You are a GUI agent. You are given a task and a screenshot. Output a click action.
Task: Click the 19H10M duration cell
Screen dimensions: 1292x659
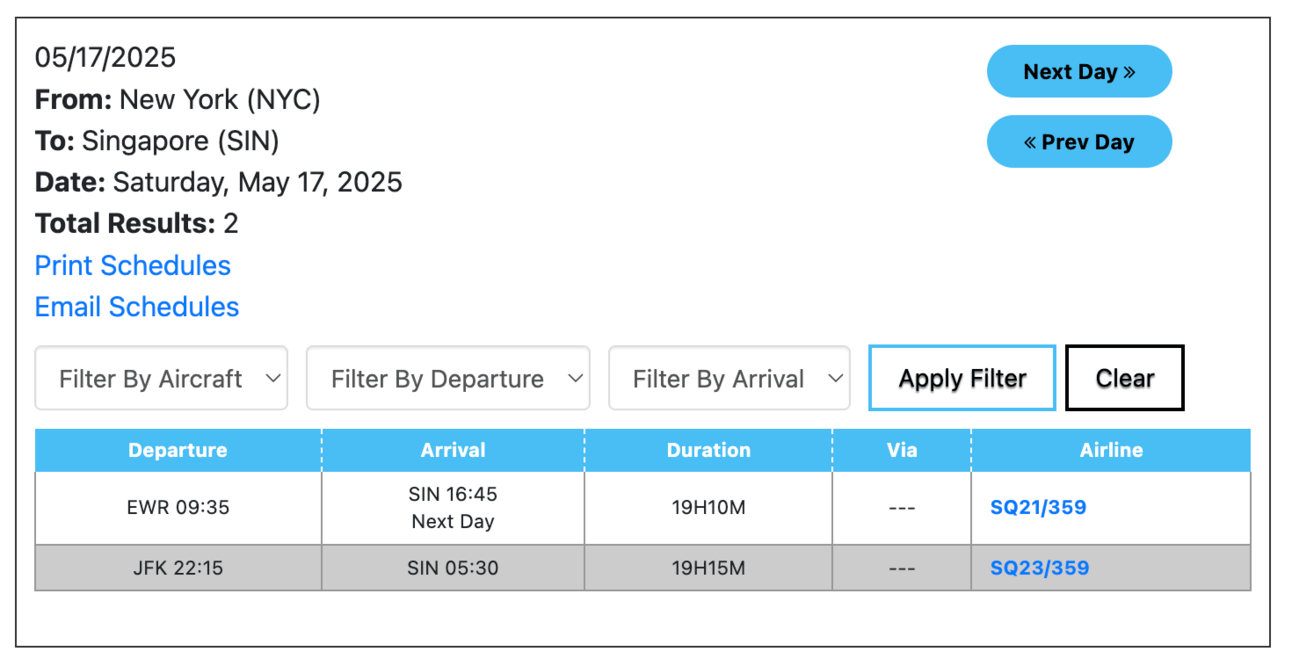coord(708,507)
